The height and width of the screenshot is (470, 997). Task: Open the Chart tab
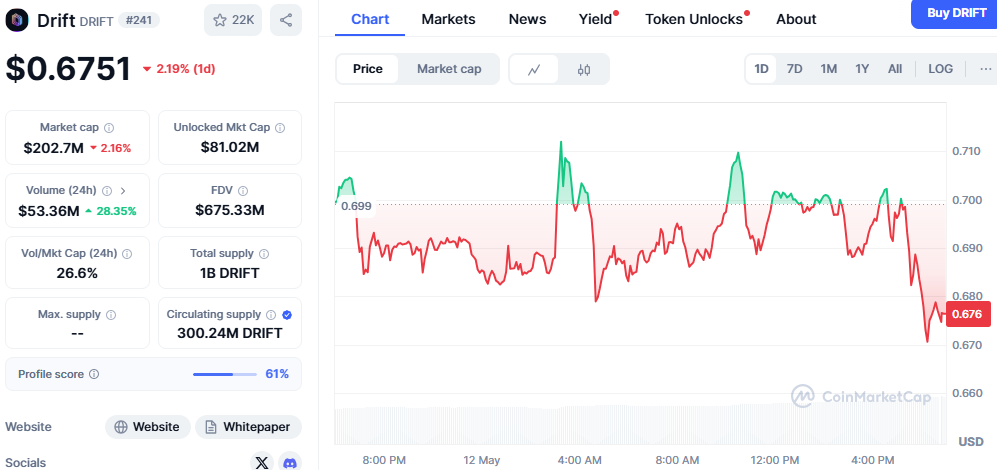pos(370,20)
